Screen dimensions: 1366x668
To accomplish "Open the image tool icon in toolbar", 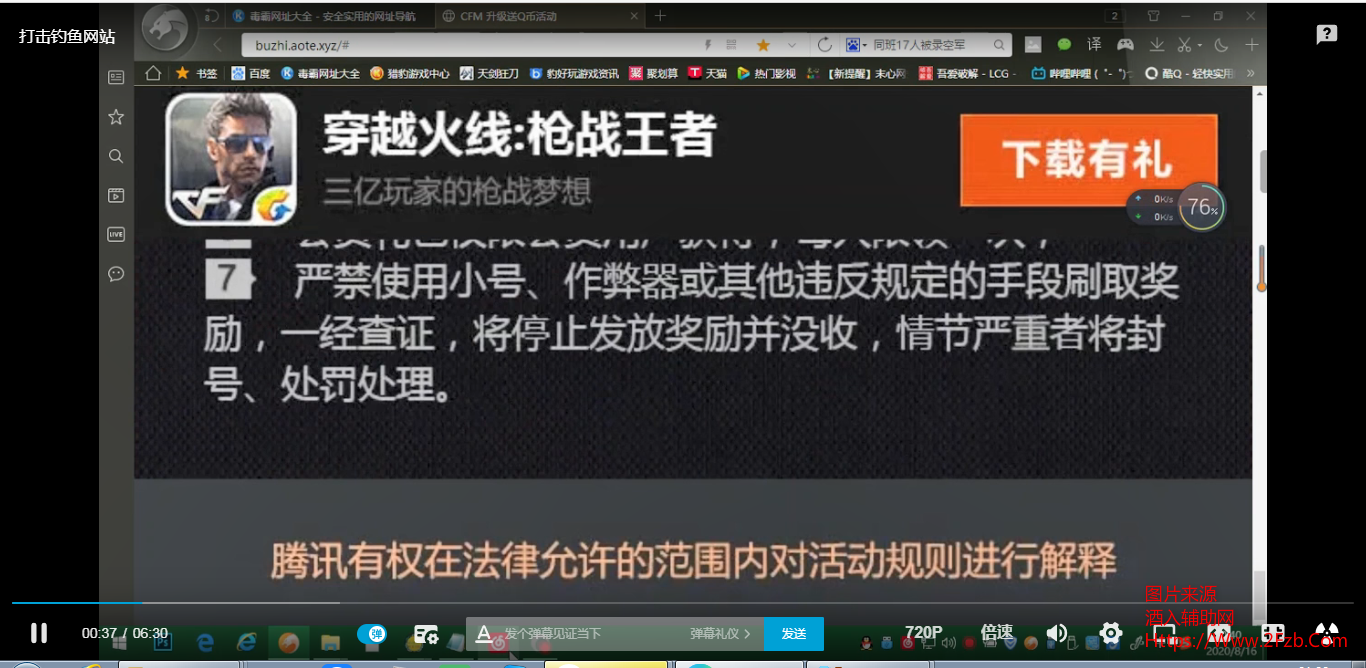I will [x=1033, y=45].
